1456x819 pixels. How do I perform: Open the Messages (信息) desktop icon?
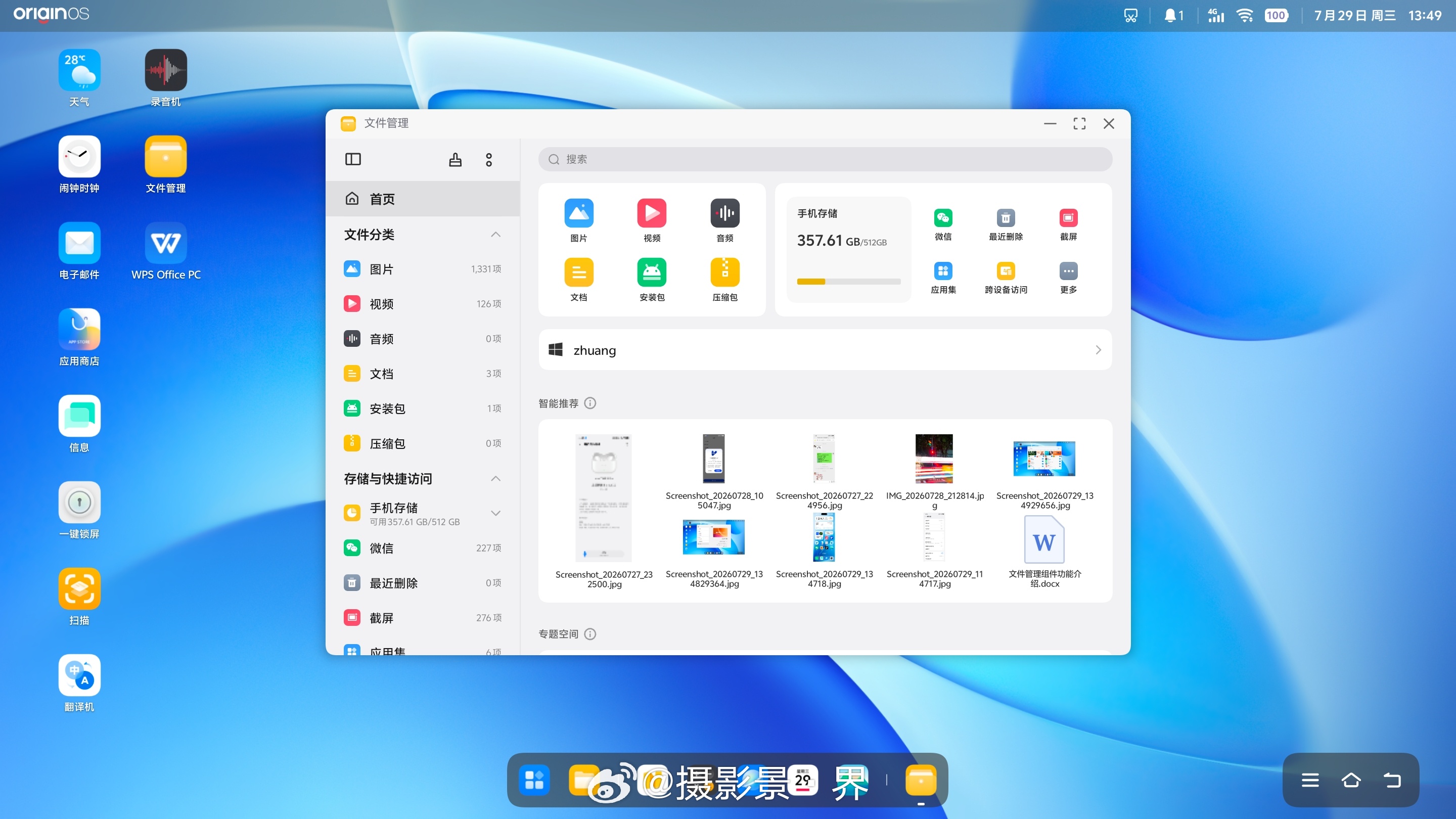click(79, 424)
